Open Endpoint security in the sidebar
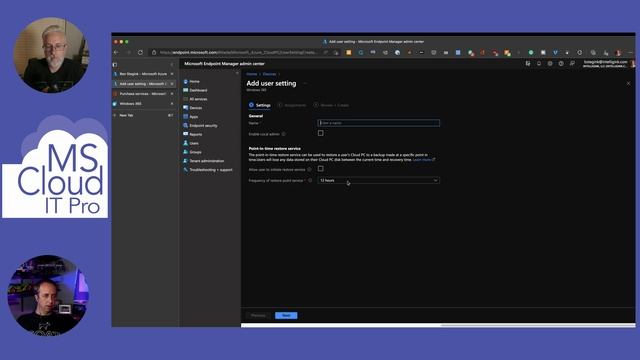Viewport: 640px width, 360px height. click(203, 126)
